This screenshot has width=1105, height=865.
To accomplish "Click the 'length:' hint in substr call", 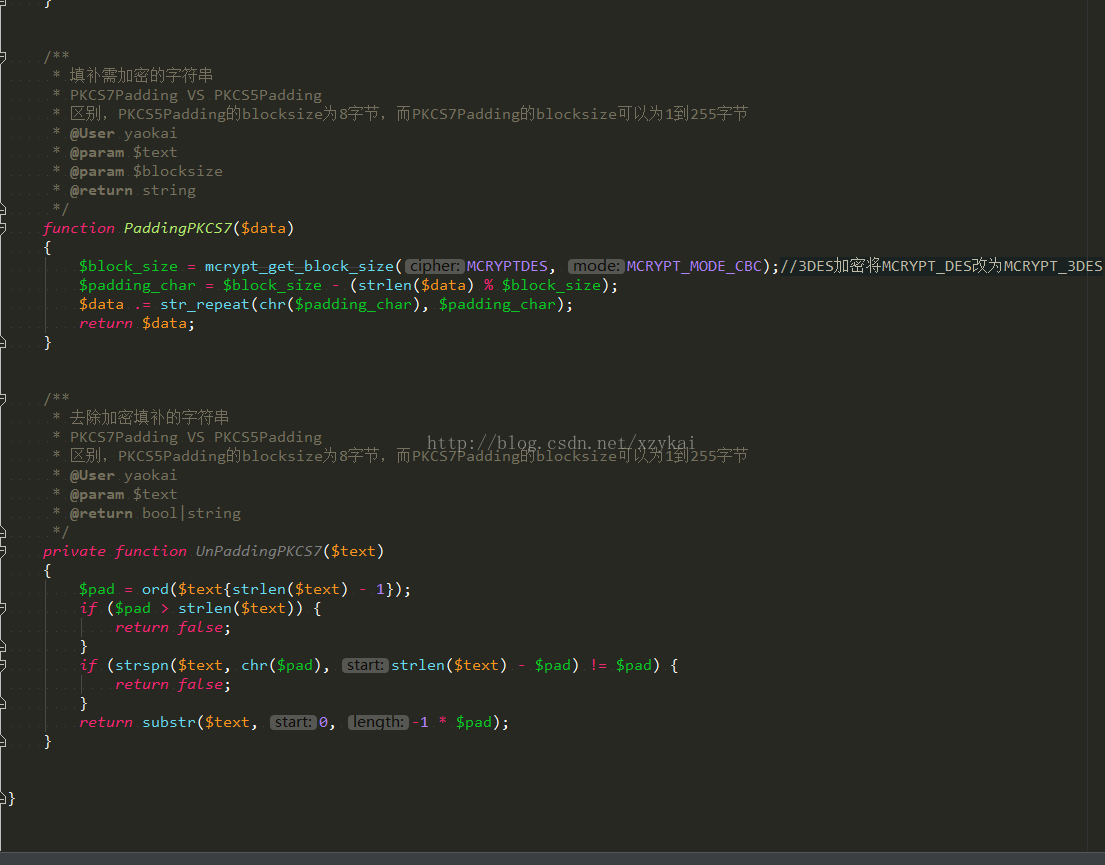I will click(x=378, y=722).
